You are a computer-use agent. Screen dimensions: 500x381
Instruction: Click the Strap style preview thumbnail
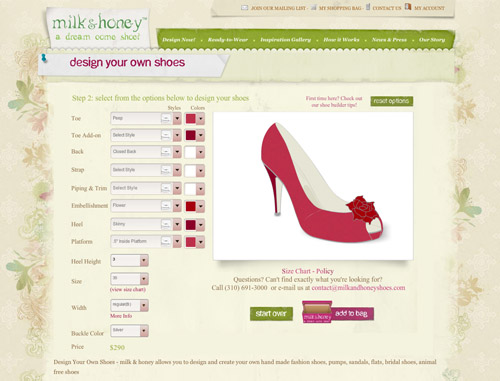pyautogui.click(x=166, y=170)
